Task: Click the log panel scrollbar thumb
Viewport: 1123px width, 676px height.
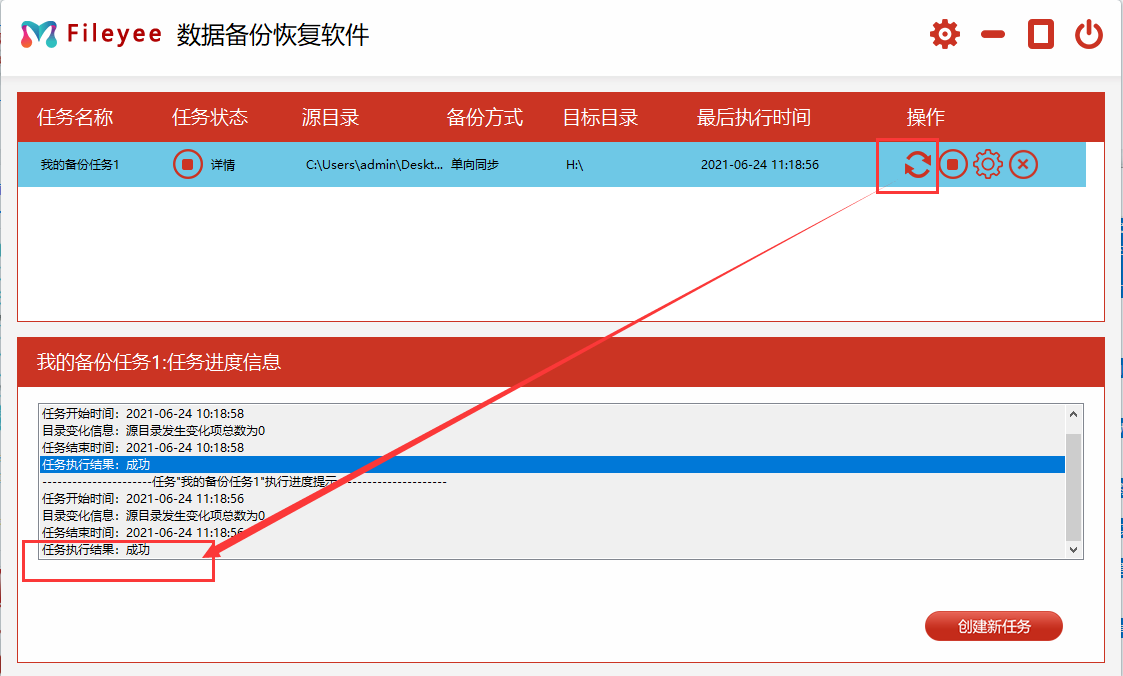Action: (1073, 487)
